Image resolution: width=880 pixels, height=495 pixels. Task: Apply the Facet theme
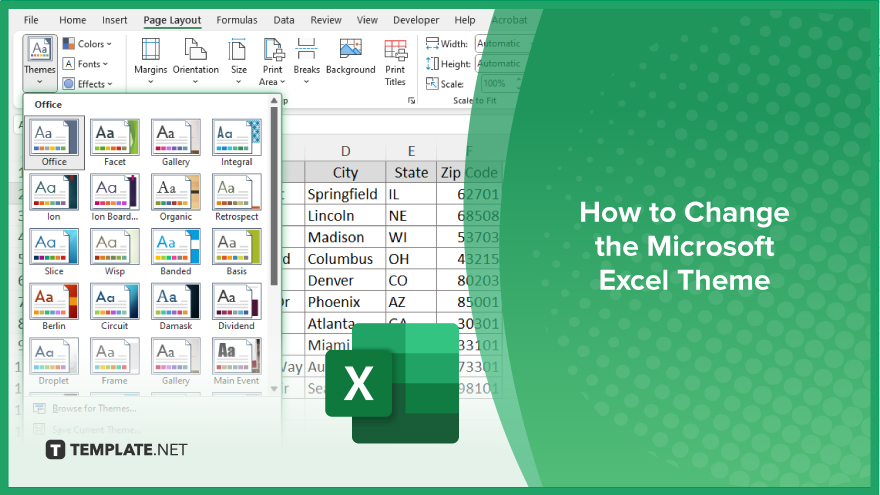(x=114, y=143)
